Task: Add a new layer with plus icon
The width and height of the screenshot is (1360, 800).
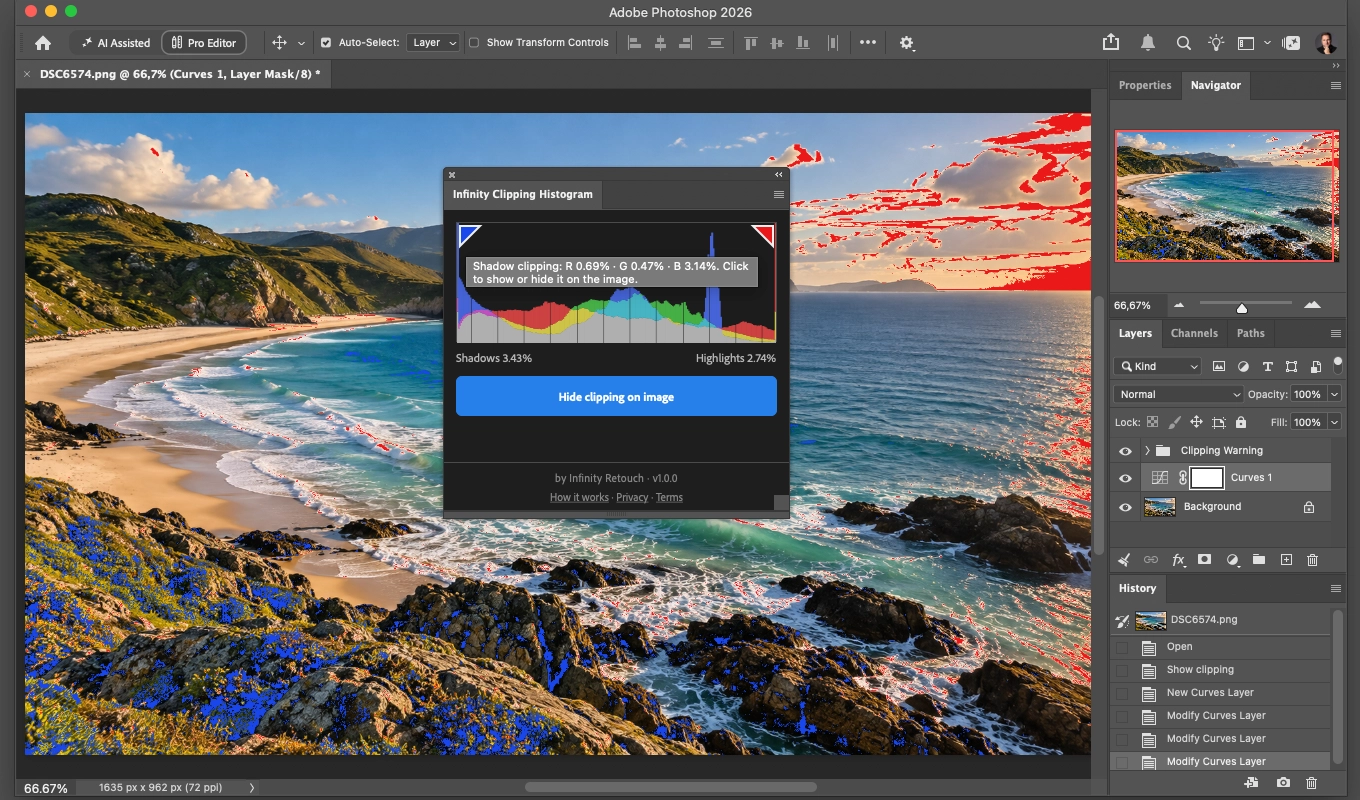Action: tap(1286, 560)
